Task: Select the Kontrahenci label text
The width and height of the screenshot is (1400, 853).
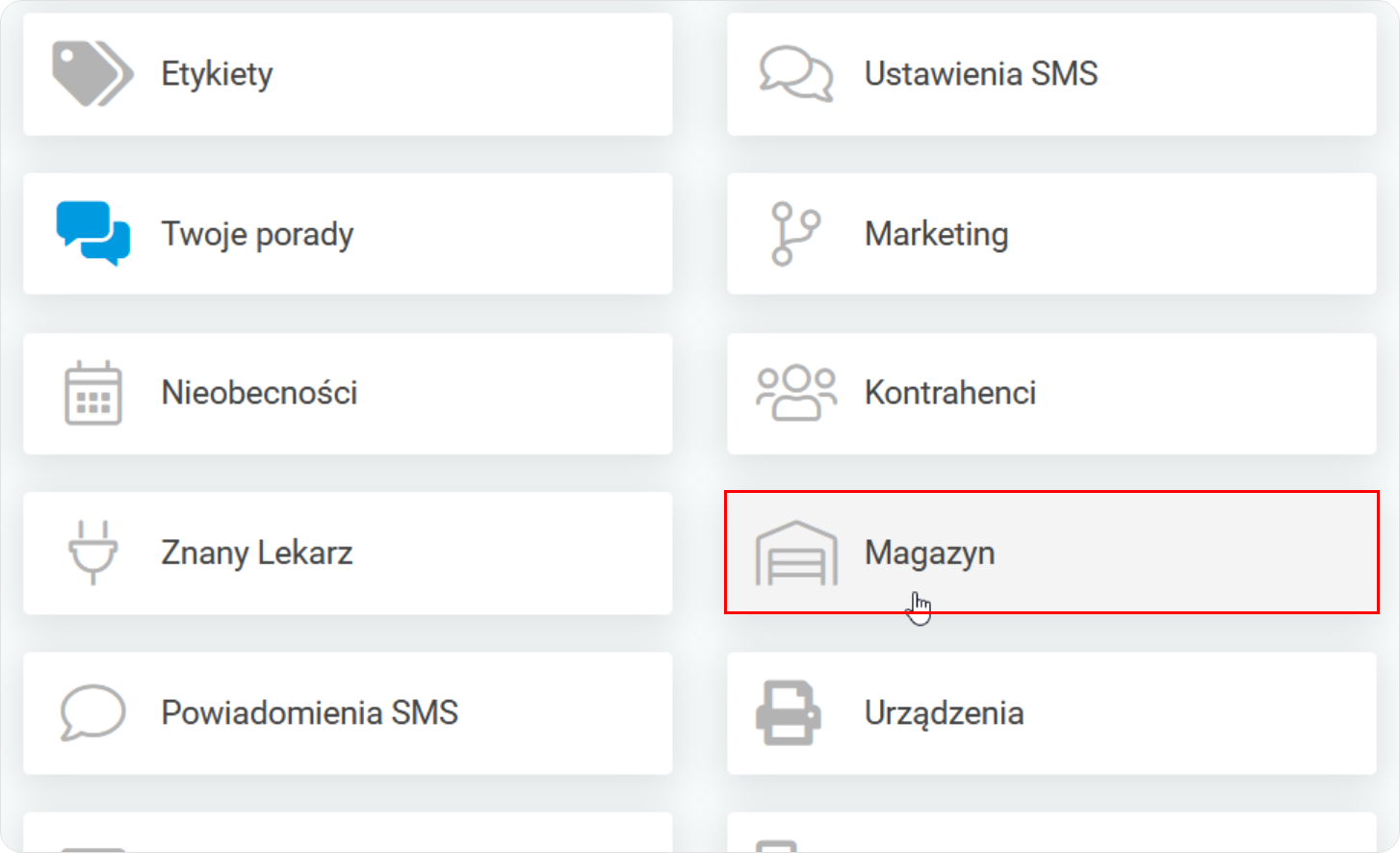Action: pyautogui.click(x=950, y=393)
